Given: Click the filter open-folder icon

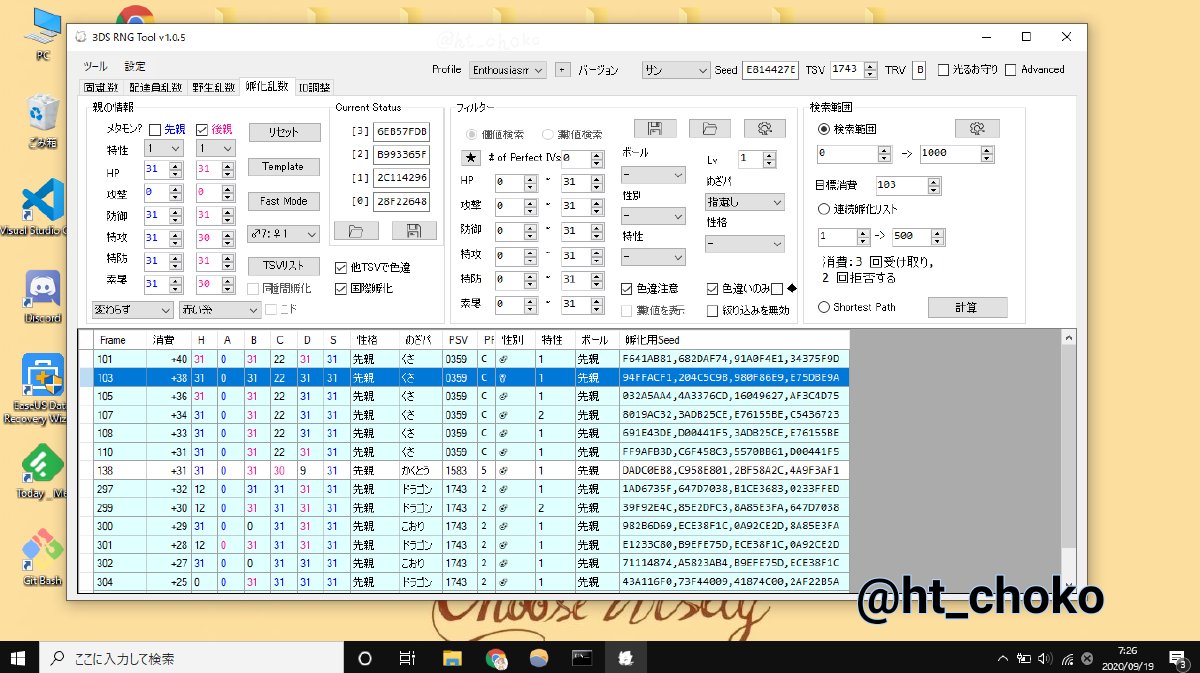Looking at the screenshot, I should pyautogui.click(x=710, y=128).
